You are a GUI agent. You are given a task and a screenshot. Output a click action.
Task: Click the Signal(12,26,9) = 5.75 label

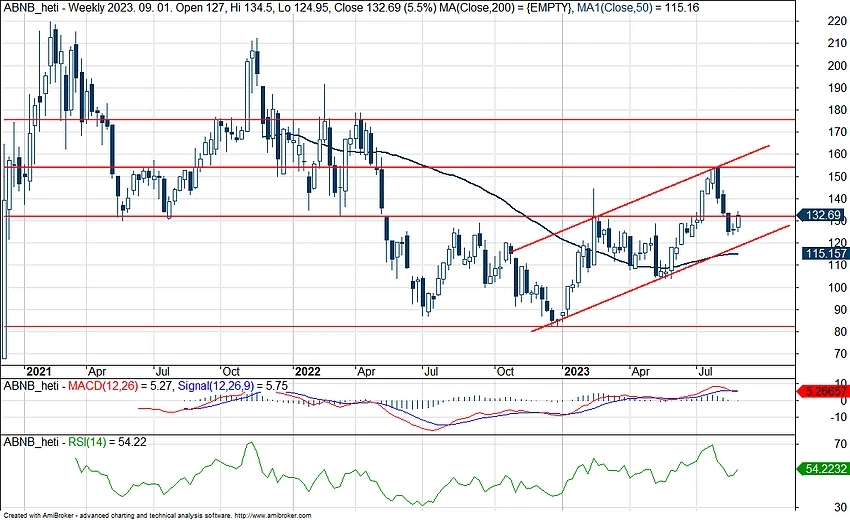tap(233, 386)
